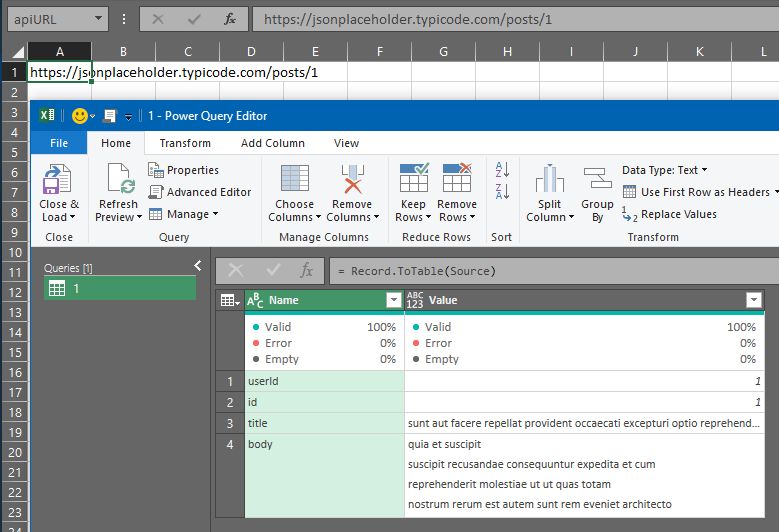This screenshot has width=779, height=532.
Task: Open the Name column filter dropdown
Action: pos(393,300)
